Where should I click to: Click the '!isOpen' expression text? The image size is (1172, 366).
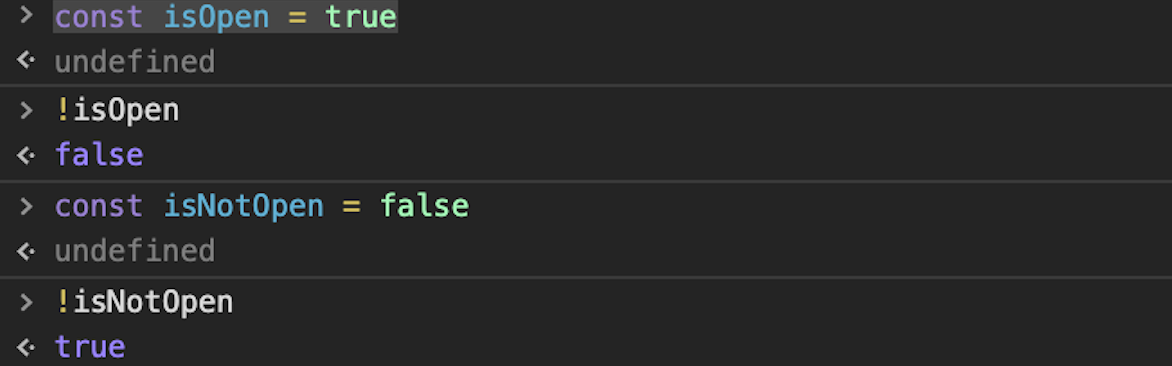click(117, 111)
